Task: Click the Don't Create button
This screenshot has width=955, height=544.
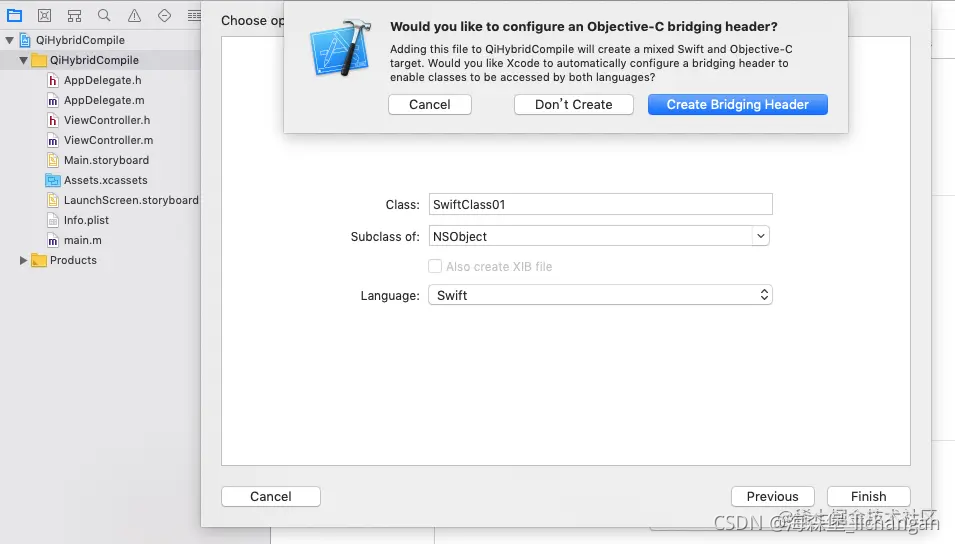Action: pyautogui.click(x=574, y=104)
